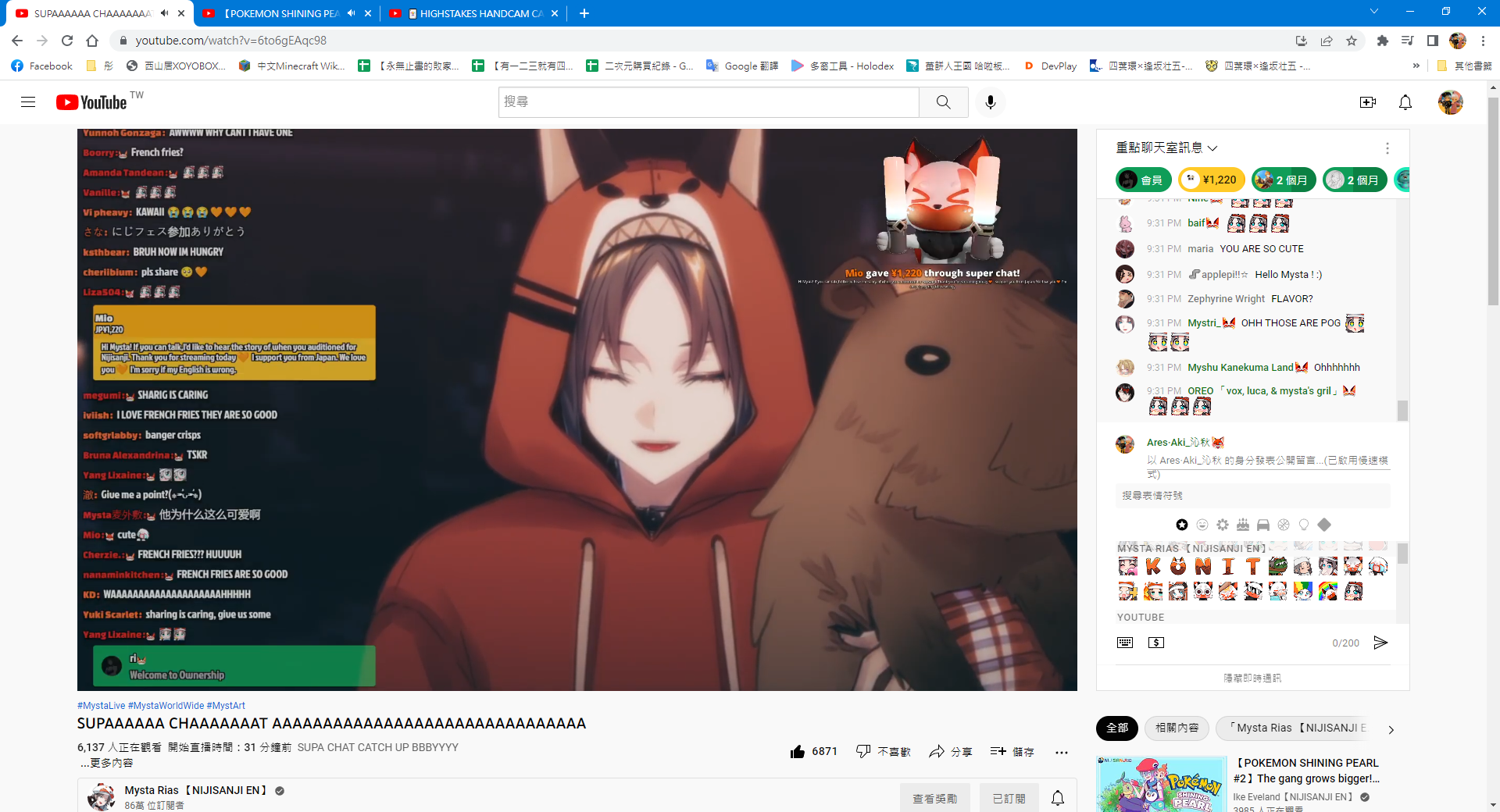Click the emoji search field 搜尋表情符號
1500x812 pixels.
pos(1252,496)
